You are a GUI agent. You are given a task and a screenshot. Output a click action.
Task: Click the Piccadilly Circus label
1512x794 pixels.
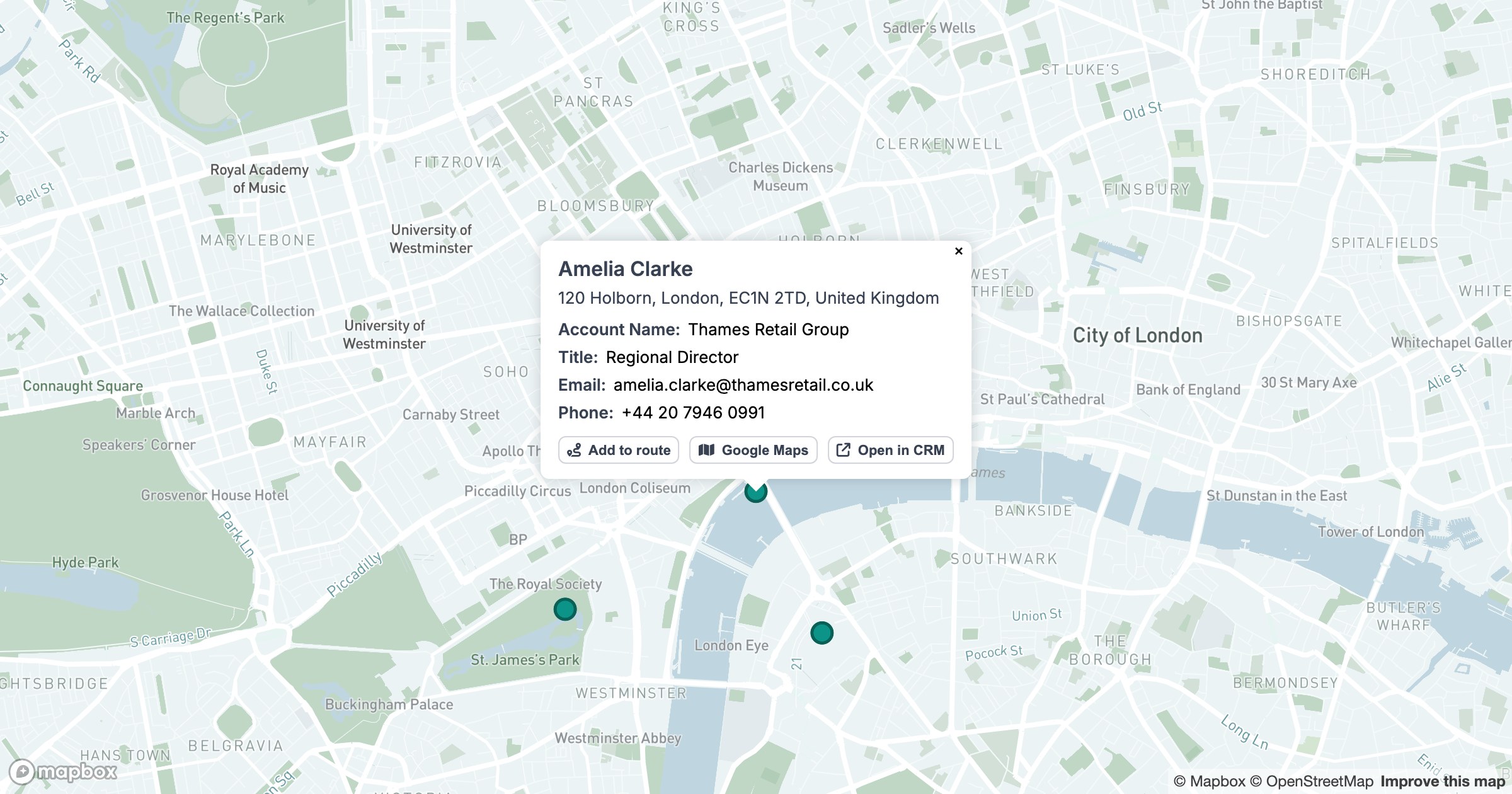coord(517,492)
